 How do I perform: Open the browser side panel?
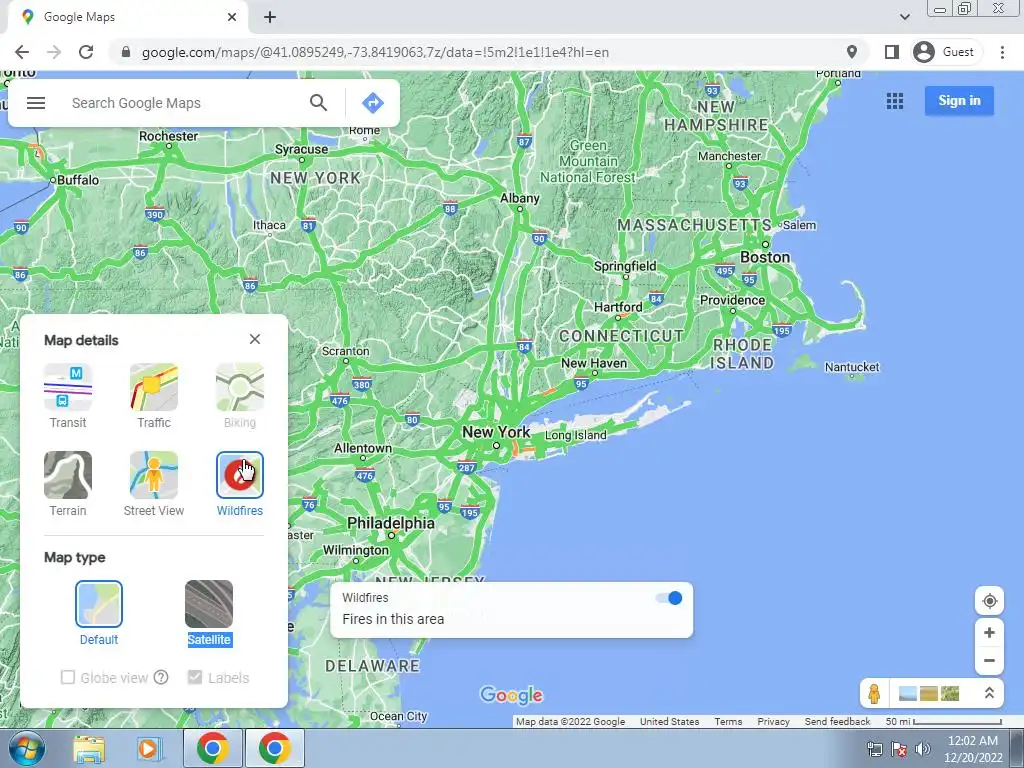891,52
